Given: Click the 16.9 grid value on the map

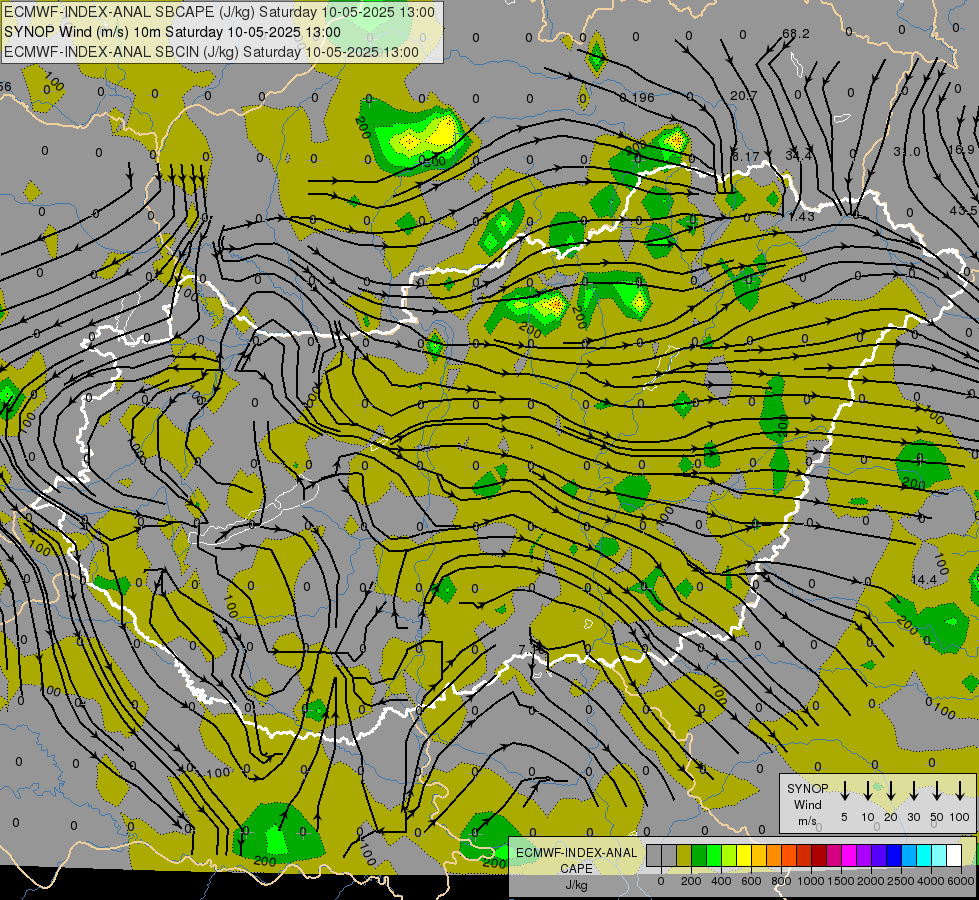Looking at the screenshot, I should [961, 149].
